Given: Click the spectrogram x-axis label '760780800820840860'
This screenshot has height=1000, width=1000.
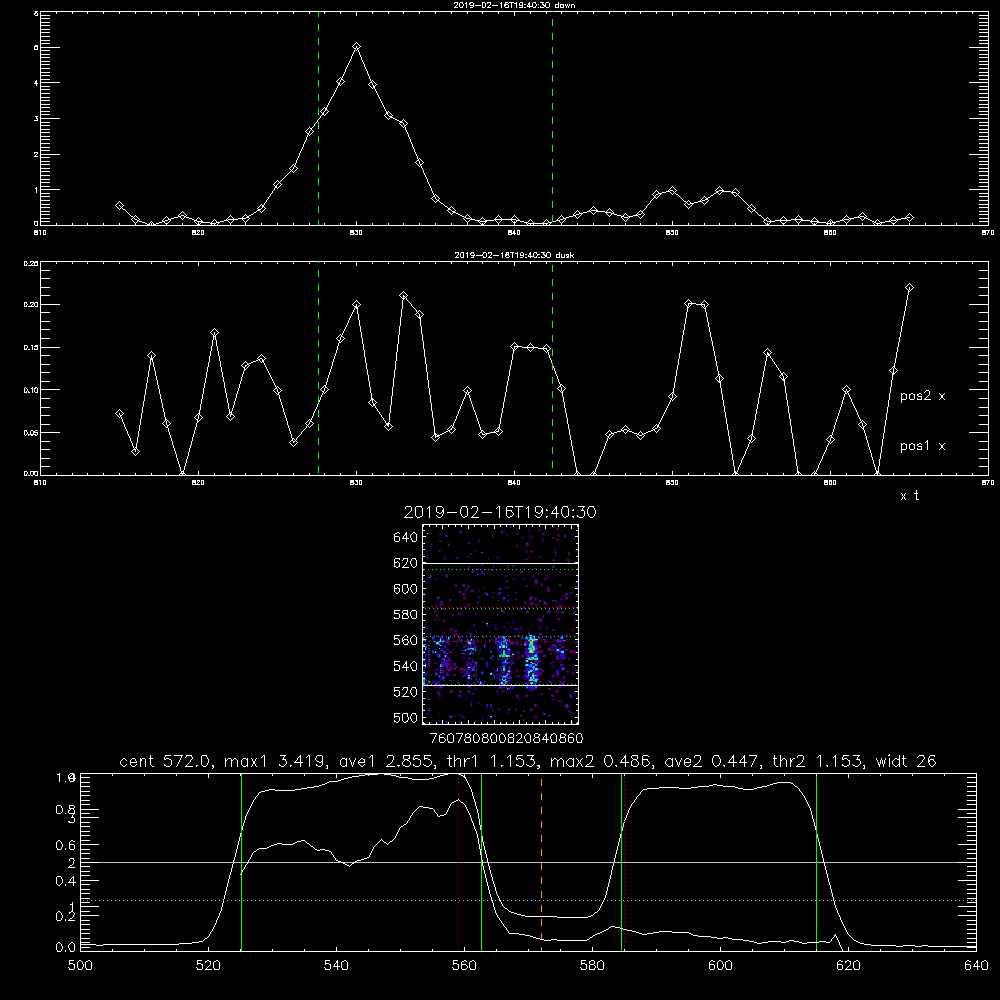Looking at the screenshot, I should (507, 738).
